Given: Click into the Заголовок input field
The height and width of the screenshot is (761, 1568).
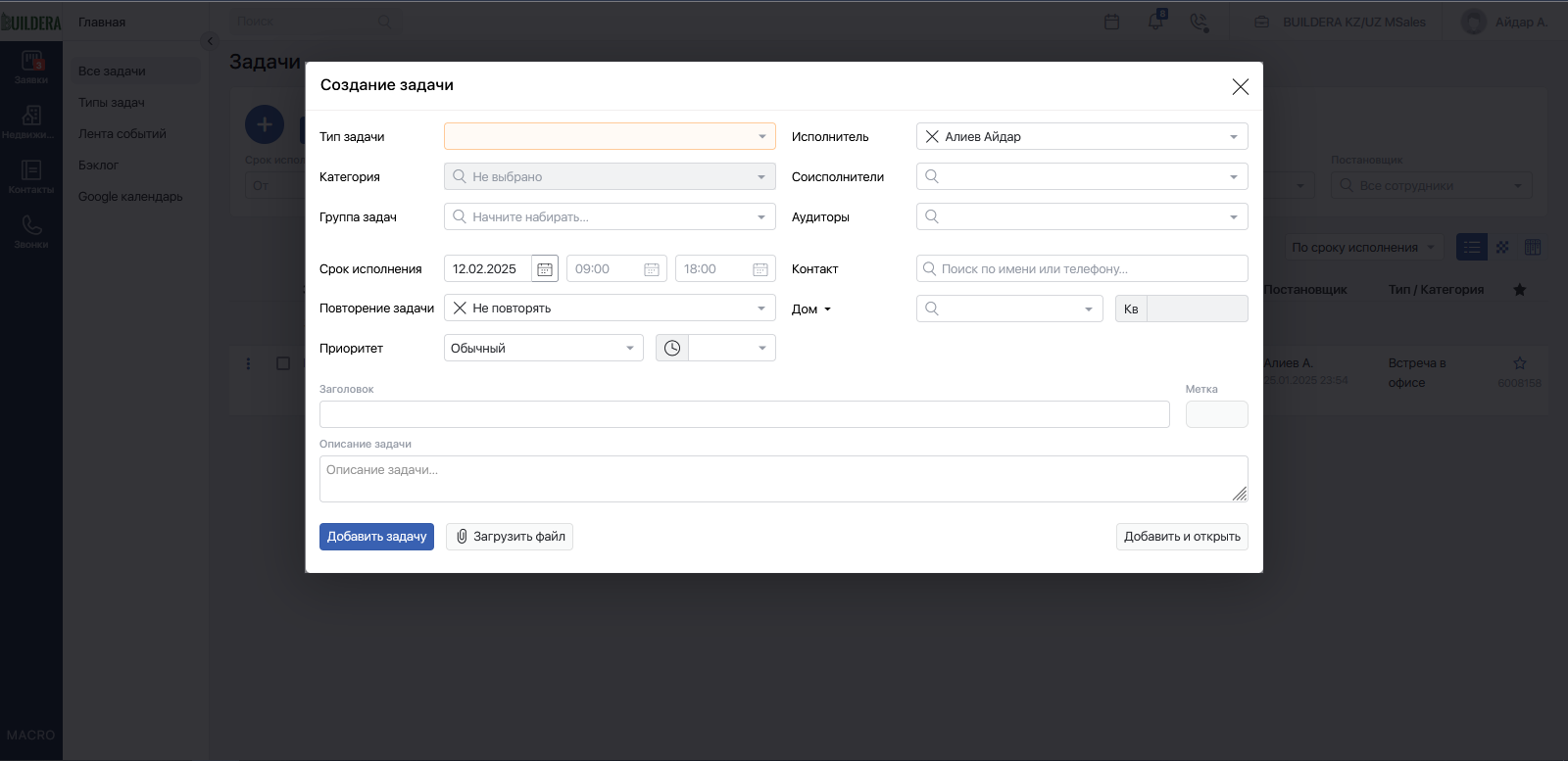Looking at the screenshot, I should tap(745, 414).
